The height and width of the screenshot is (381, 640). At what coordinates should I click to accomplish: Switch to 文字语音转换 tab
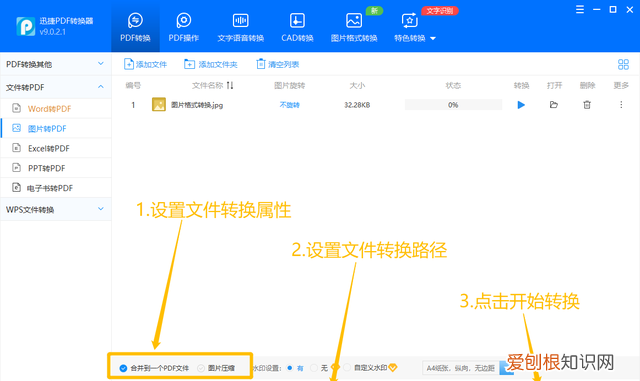tap(240, 27)
